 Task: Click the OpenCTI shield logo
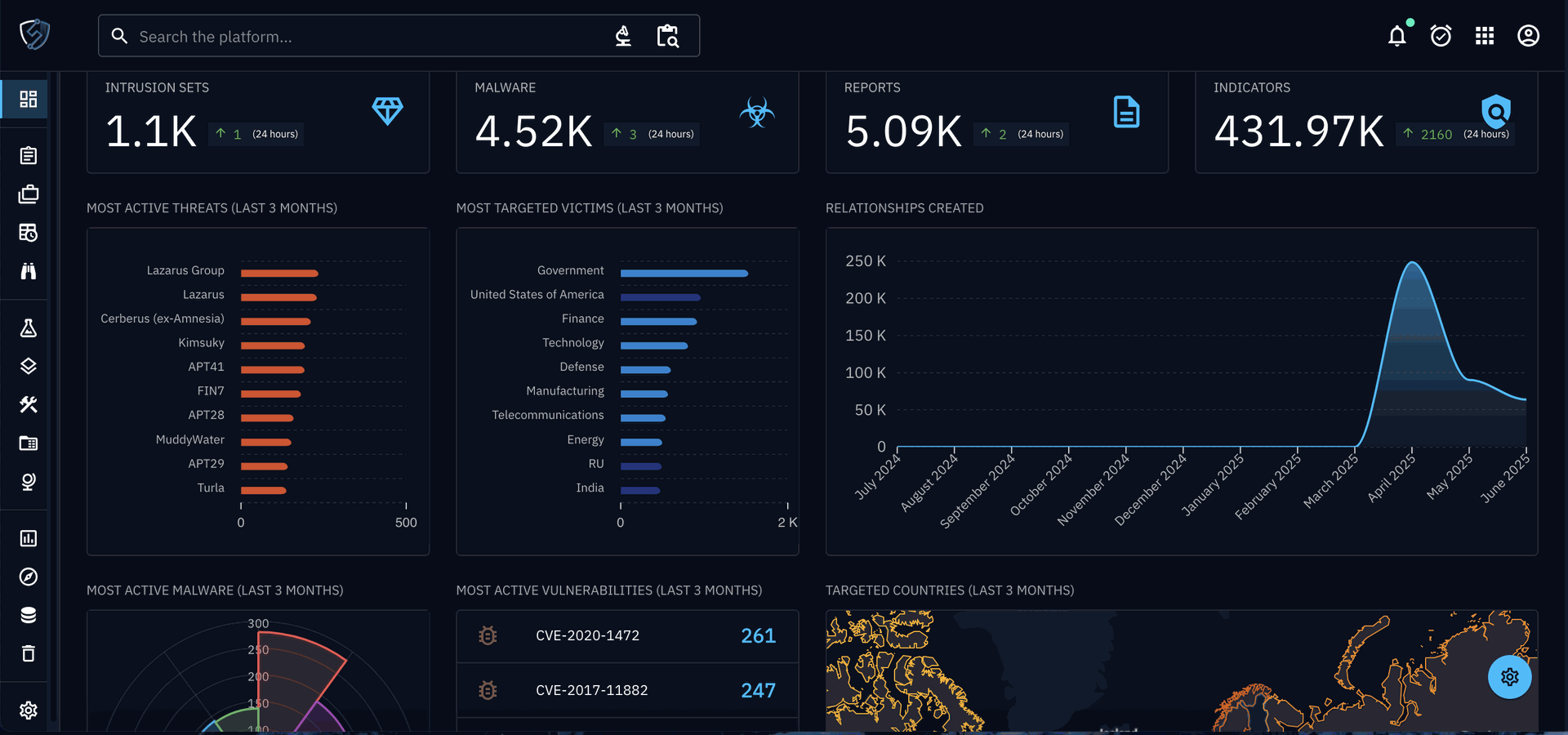pyautogui.click(x=34, y=34)
